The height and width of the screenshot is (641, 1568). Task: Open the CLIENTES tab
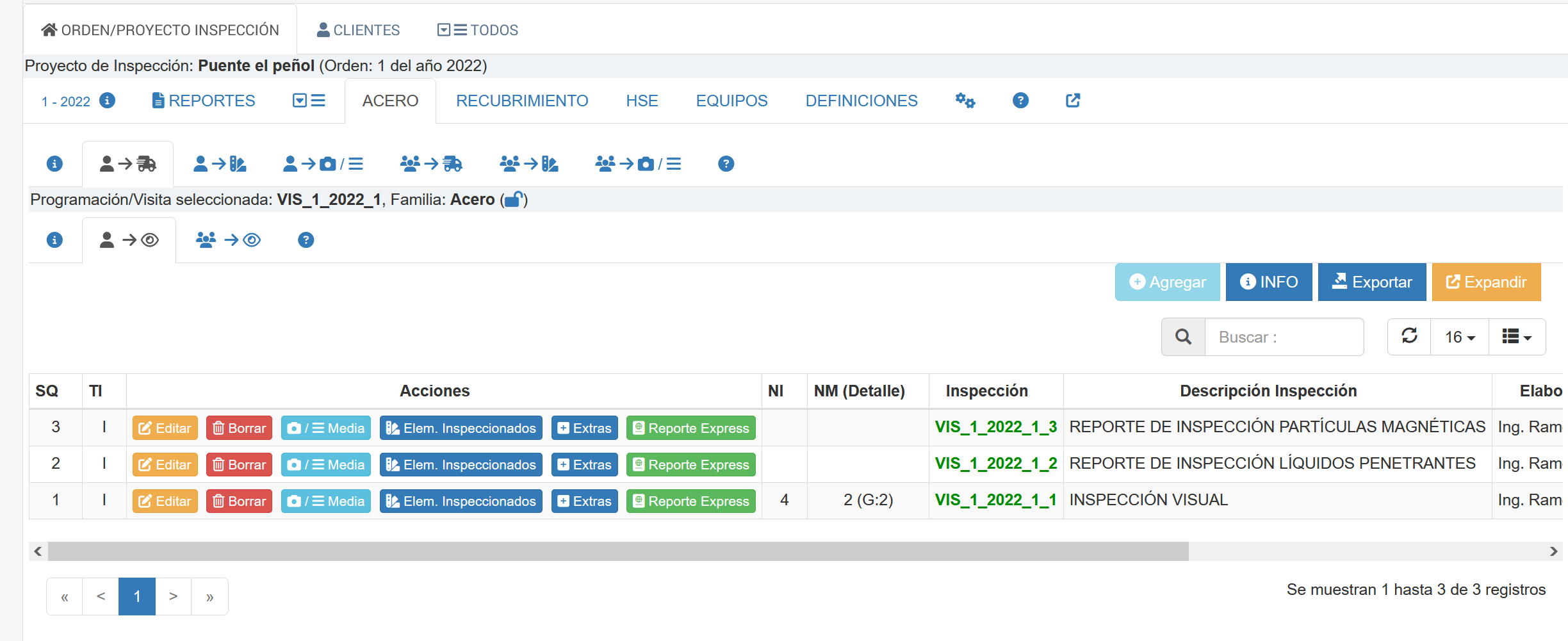(x=358, y=30)
